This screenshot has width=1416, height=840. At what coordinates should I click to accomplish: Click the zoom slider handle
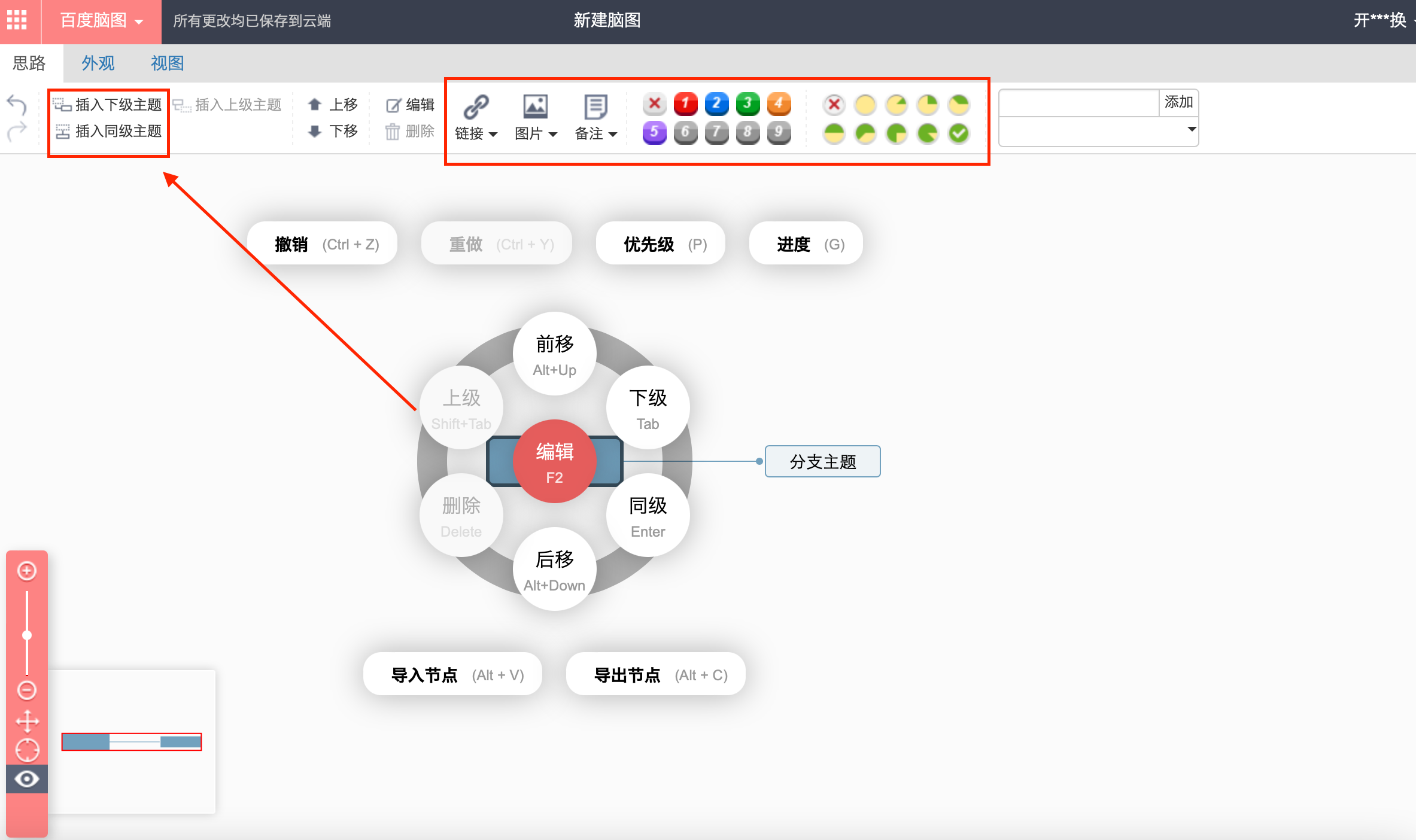coord(27,635)
